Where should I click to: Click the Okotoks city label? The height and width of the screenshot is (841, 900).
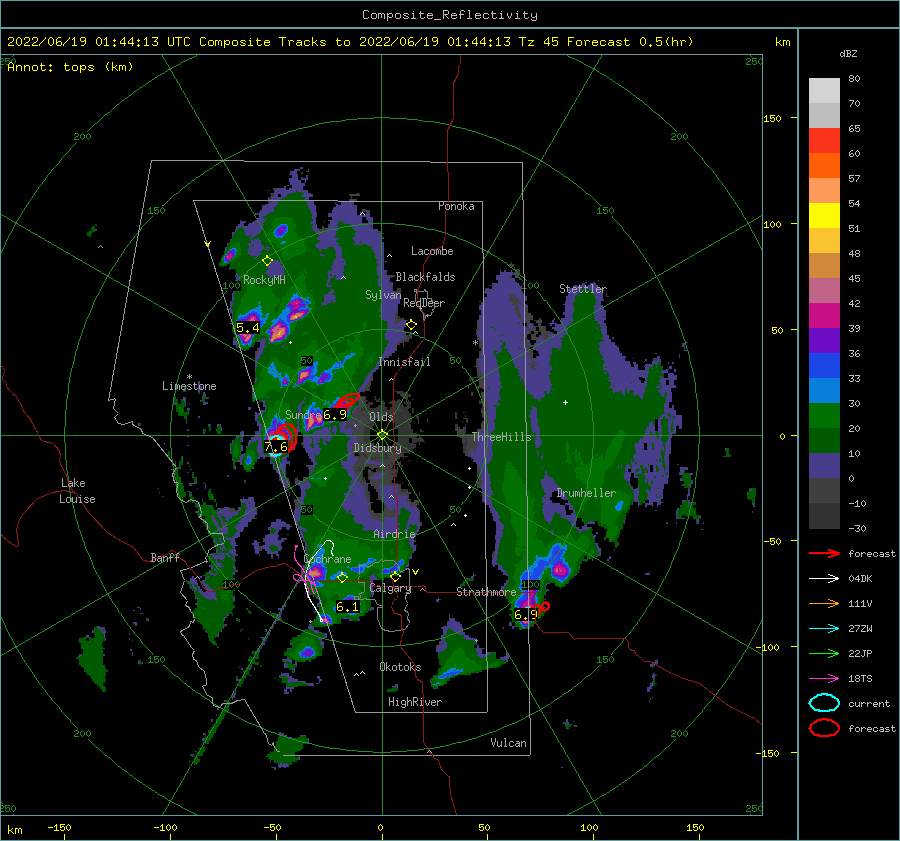(x=400, y=667)
